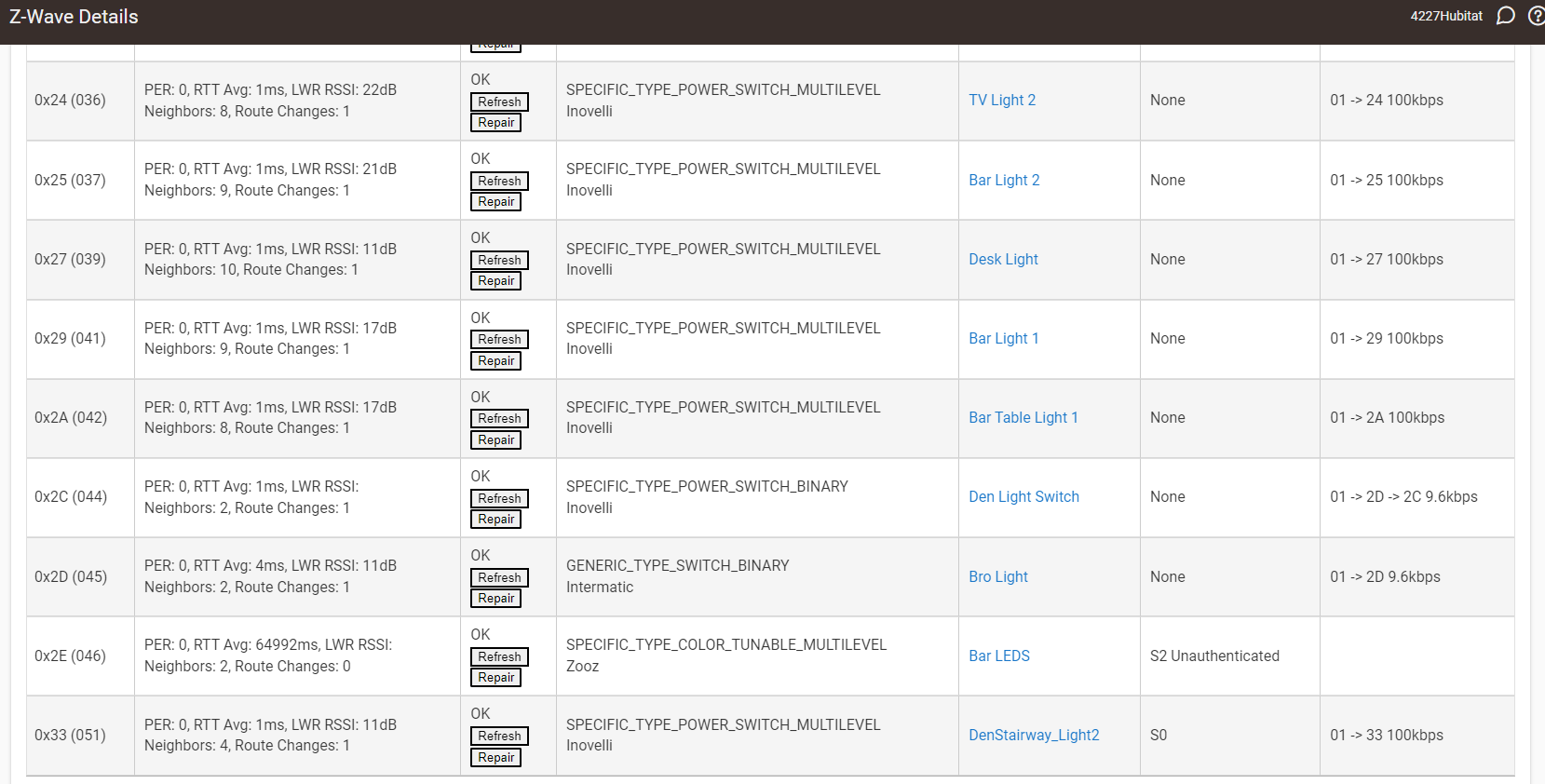Click Refresh for TV Light 2

499,101
